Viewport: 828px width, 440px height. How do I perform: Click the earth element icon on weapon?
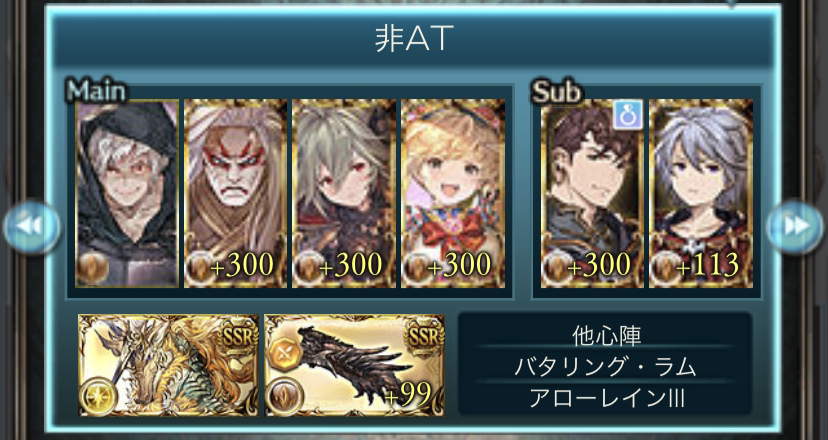click(x=284, y=396)
